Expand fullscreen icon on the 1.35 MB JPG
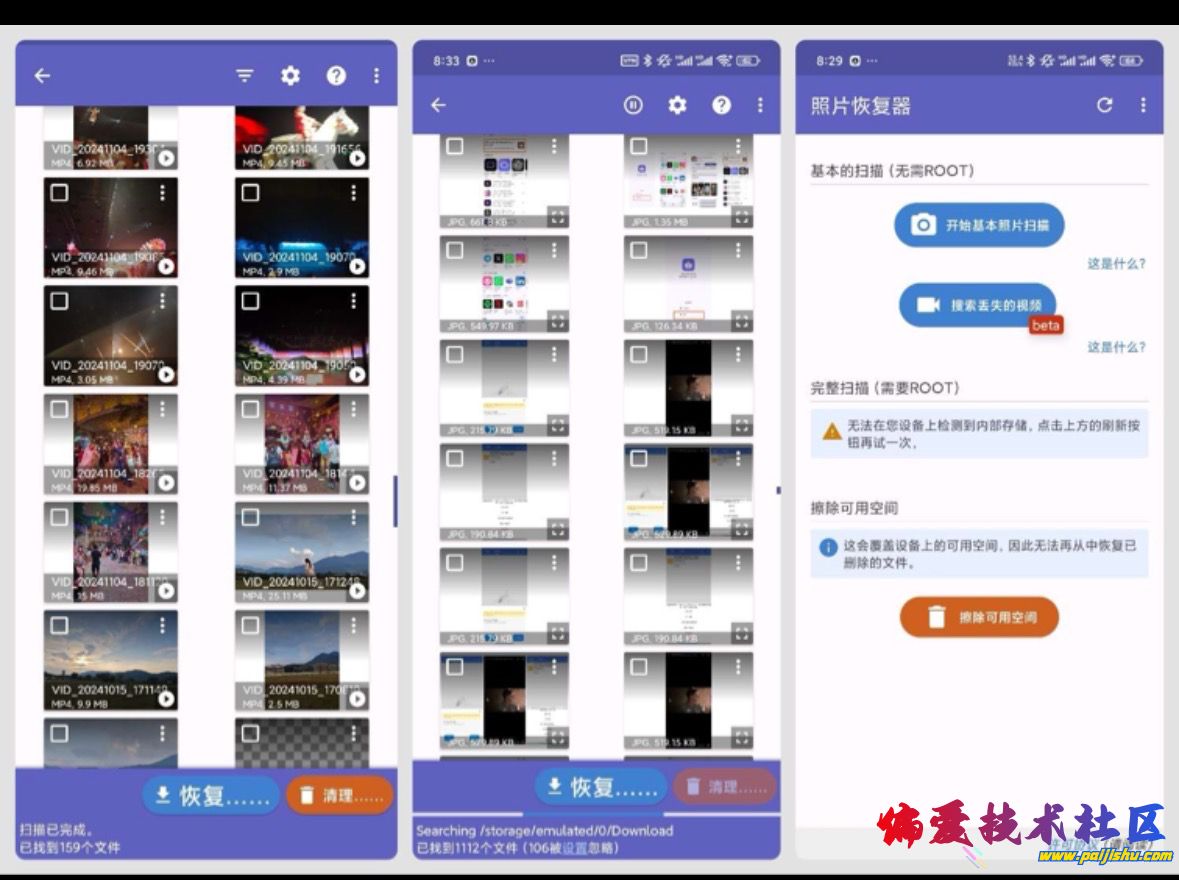 coord(741,216)
